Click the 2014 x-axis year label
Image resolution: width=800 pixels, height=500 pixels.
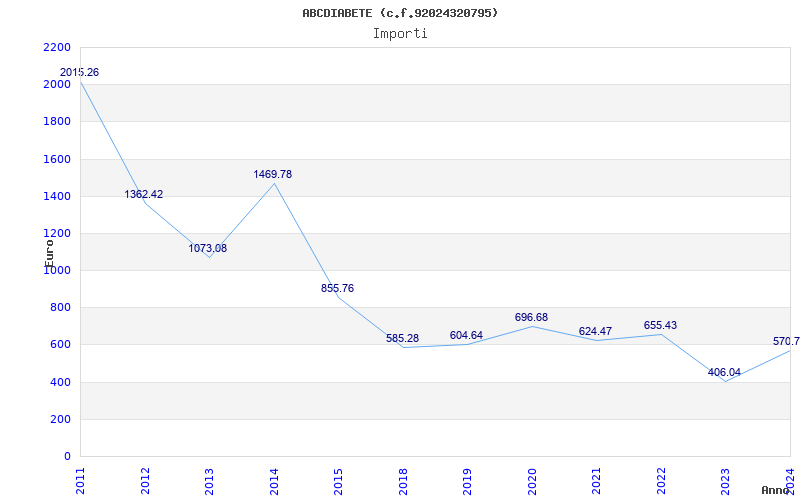[x=274, y=481]
